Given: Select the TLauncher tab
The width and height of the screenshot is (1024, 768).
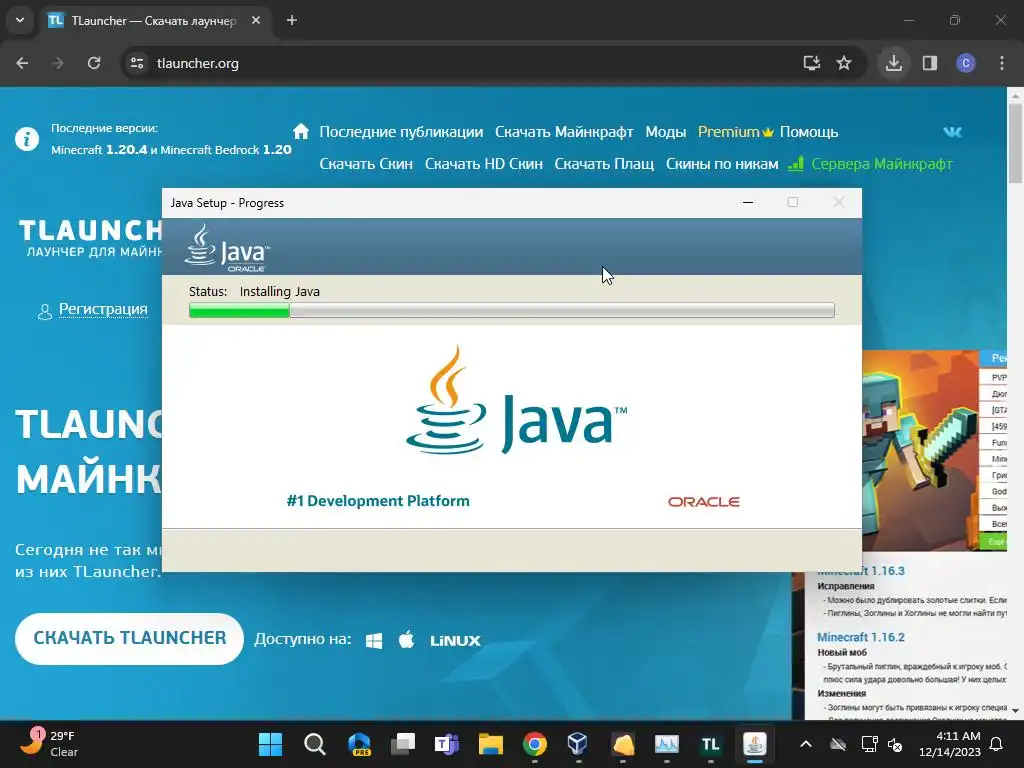Looking at the screenshot, I should tap(154, 20).
